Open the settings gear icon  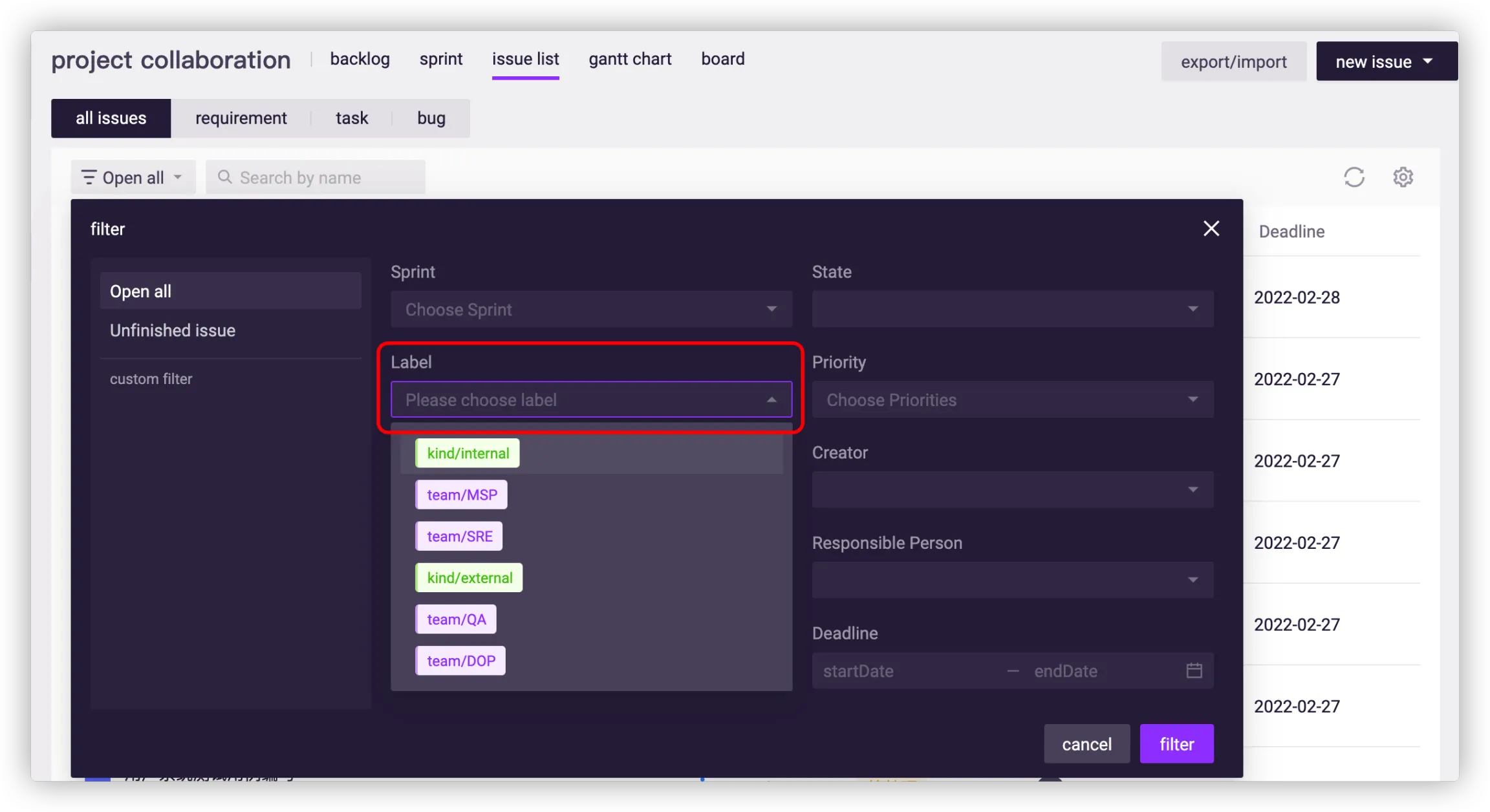point(1403,177)
